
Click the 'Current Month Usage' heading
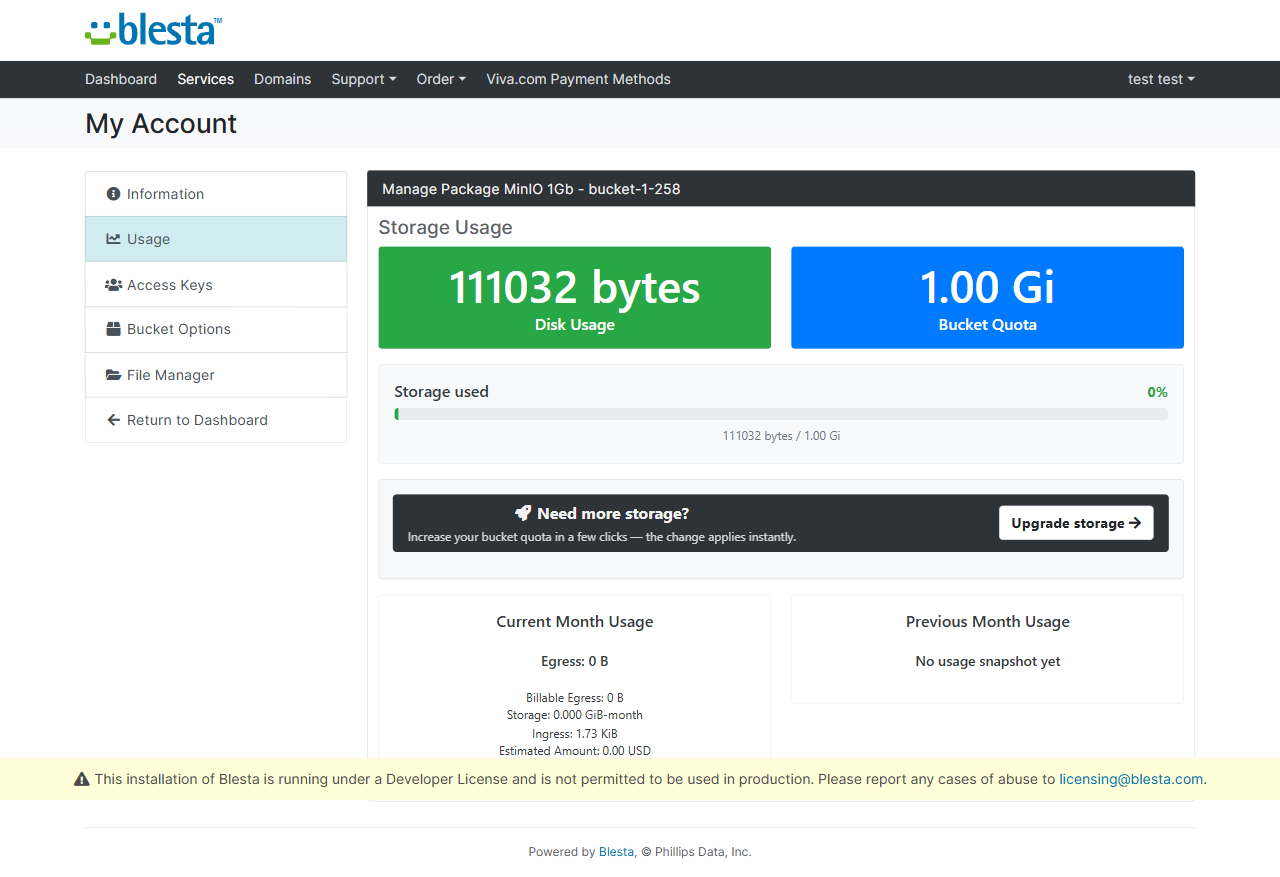coord(575,622)
